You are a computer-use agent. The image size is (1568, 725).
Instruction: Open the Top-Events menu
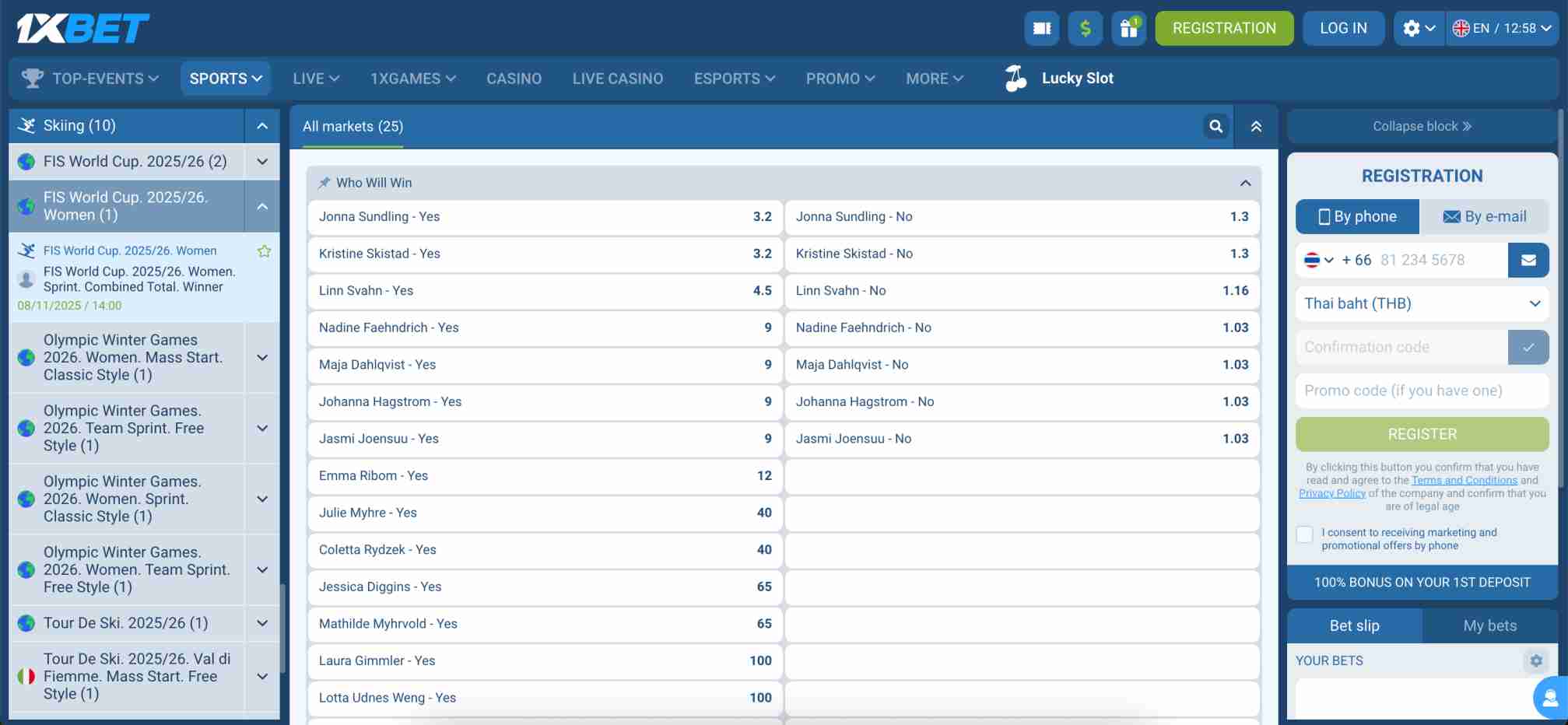coord(91,79)
